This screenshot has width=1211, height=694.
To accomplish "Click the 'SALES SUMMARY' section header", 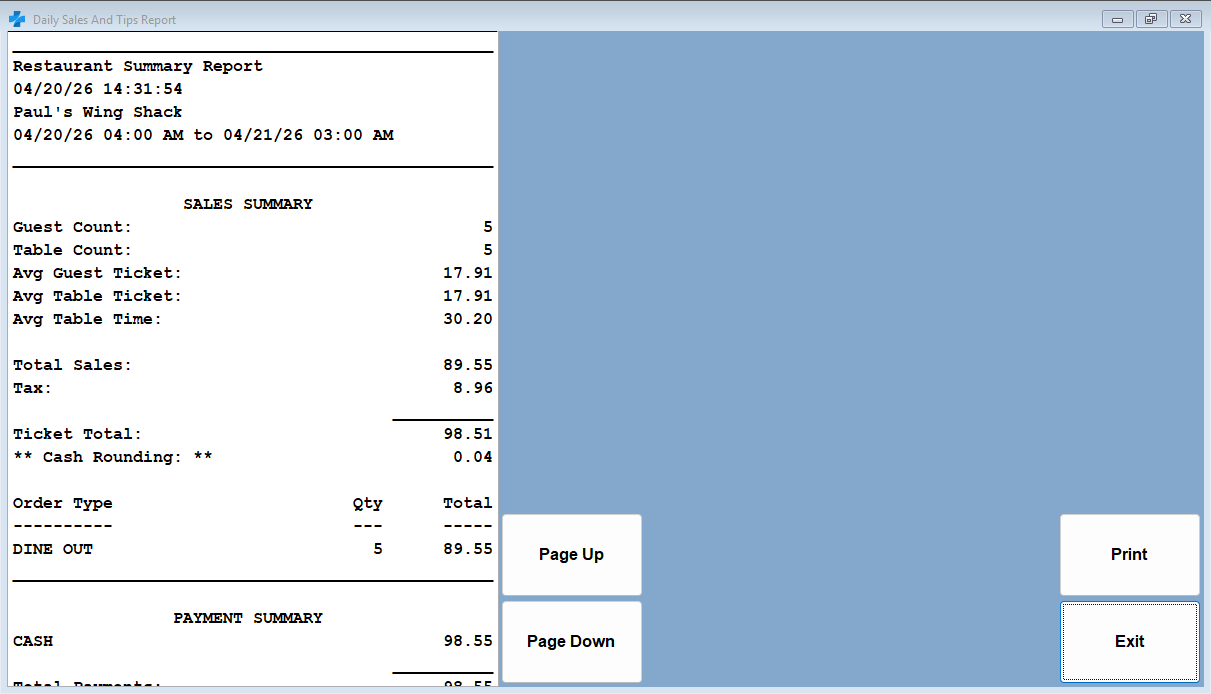I will click(x=248, y=204).
